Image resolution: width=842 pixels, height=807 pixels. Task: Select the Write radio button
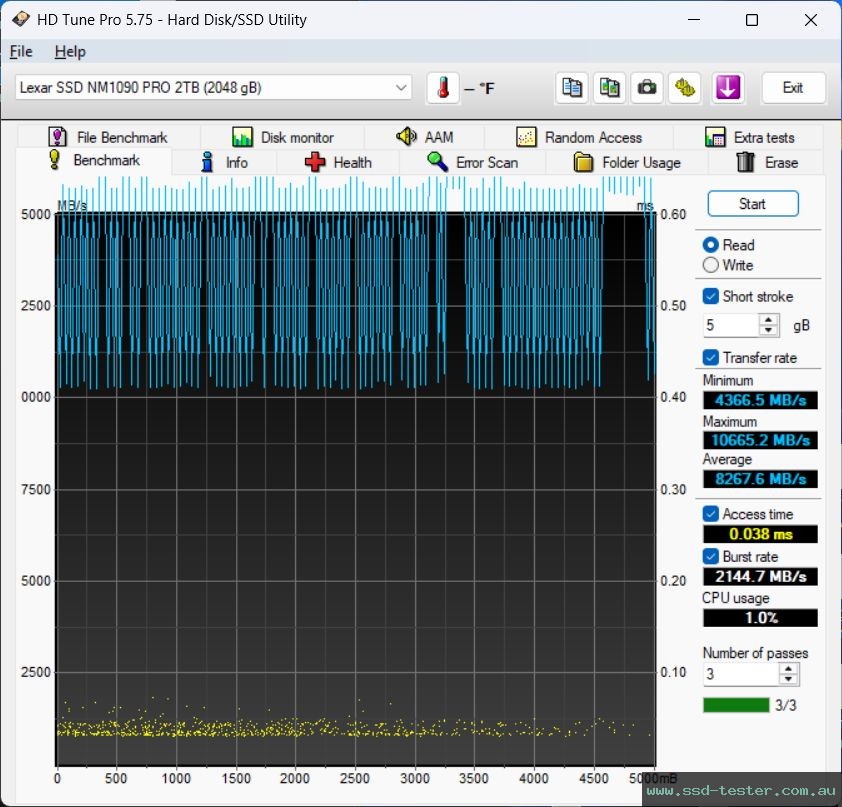coord(711,265)
